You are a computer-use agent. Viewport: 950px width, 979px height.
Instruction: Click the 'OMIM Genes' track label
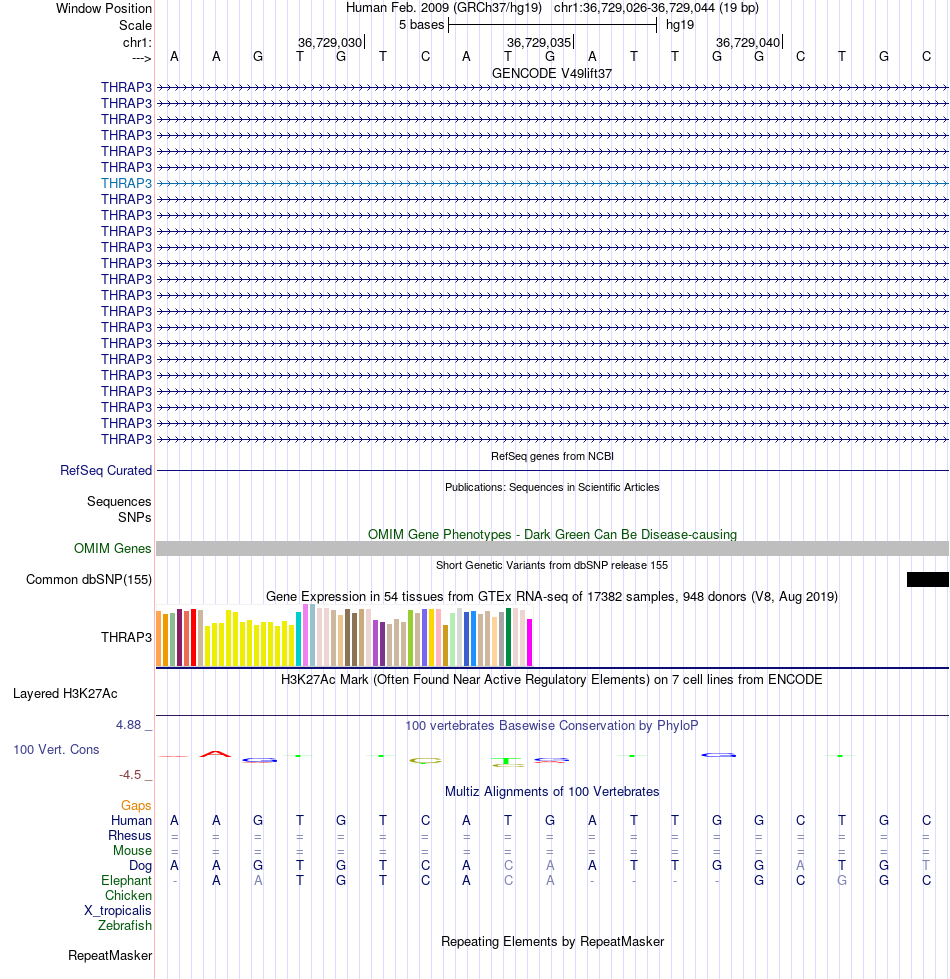(x=112, y=548)
